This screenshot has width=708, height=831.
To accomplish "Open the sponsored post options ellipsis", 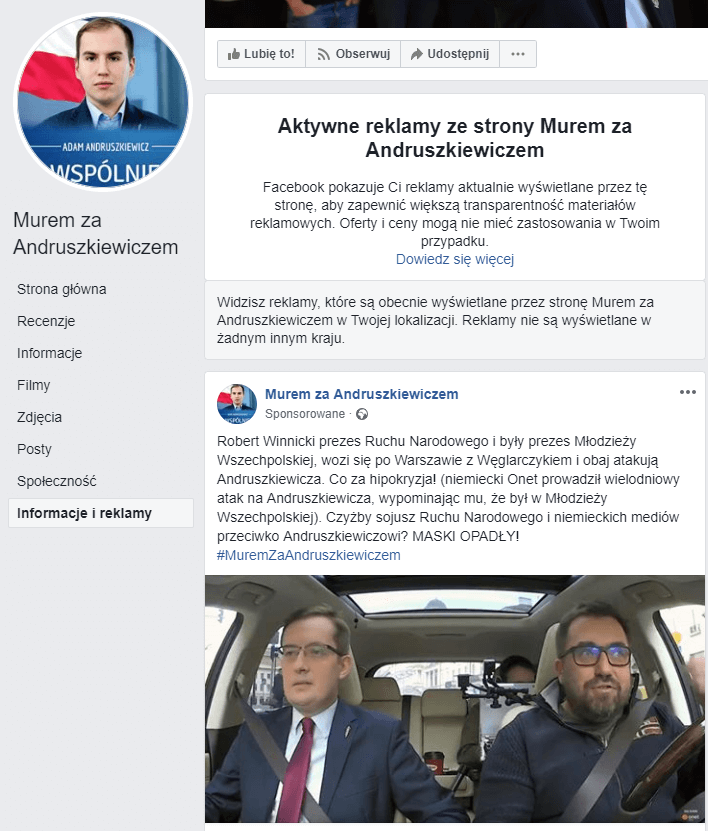I will pyautogui.click(x=687, y=392).
